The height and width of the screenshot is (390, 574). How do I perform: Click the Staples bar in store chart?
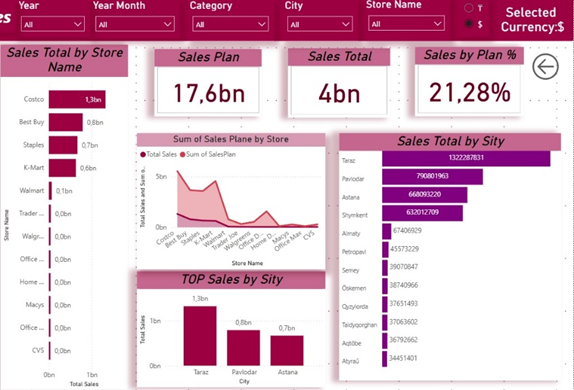63,145
